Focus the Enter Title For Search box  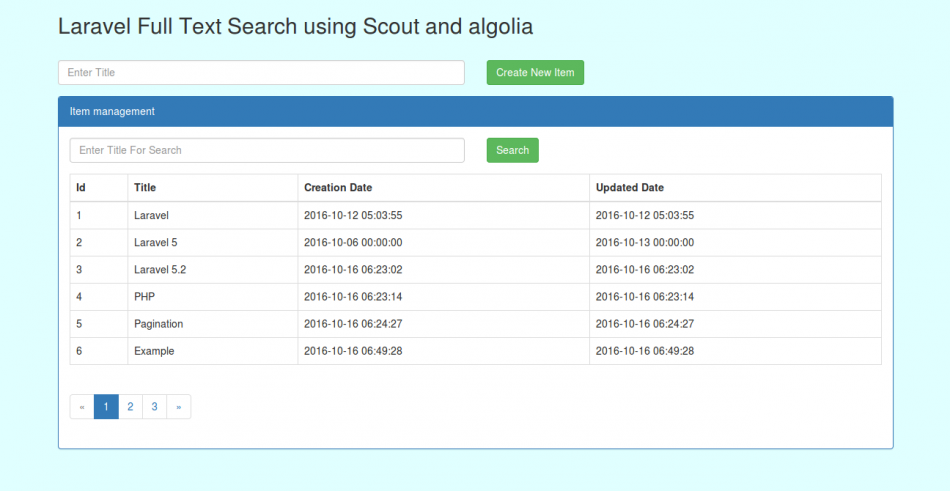click(267, 150)
